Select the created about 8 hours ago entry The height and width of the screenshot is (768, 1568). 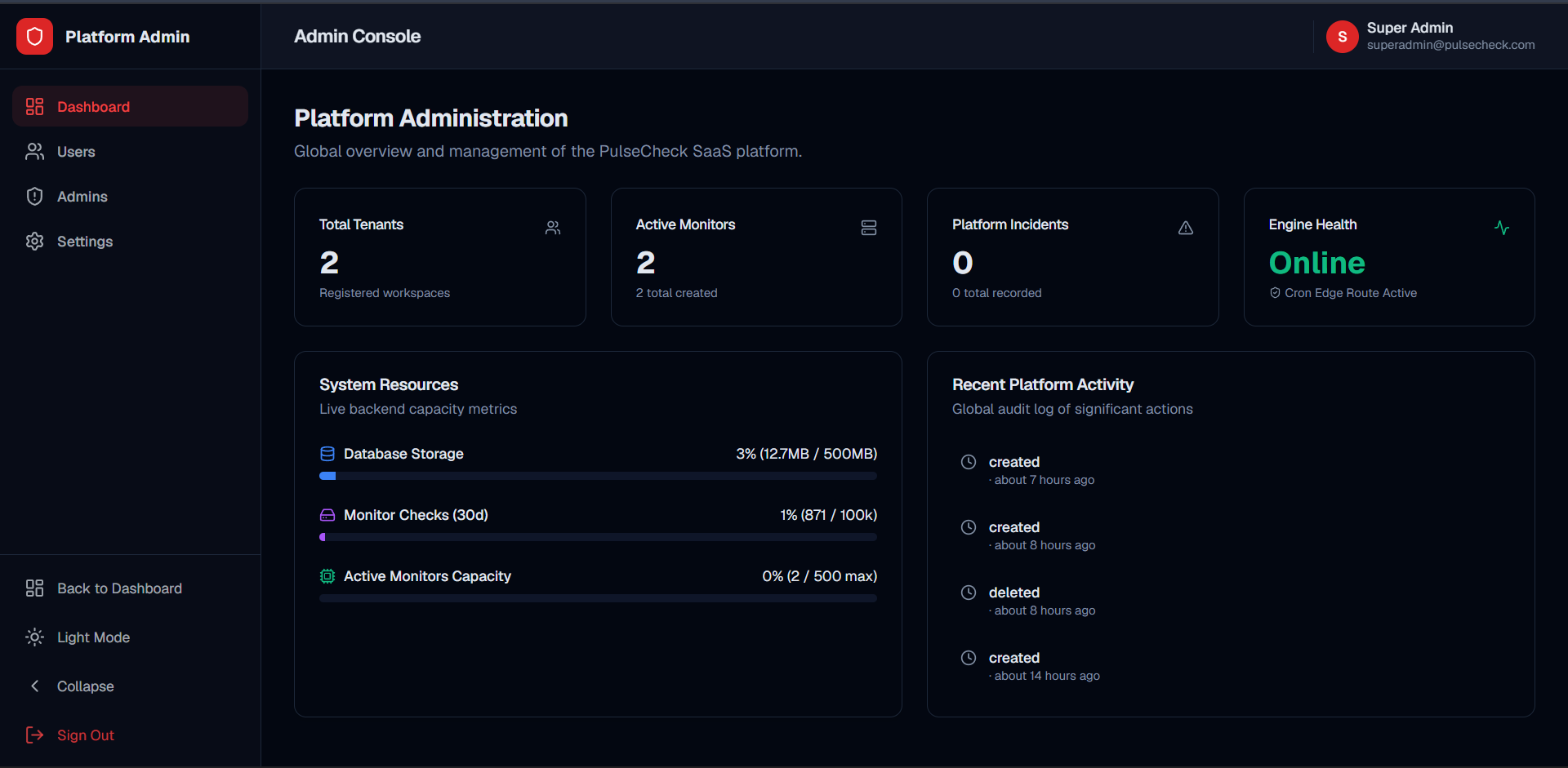1231,535
